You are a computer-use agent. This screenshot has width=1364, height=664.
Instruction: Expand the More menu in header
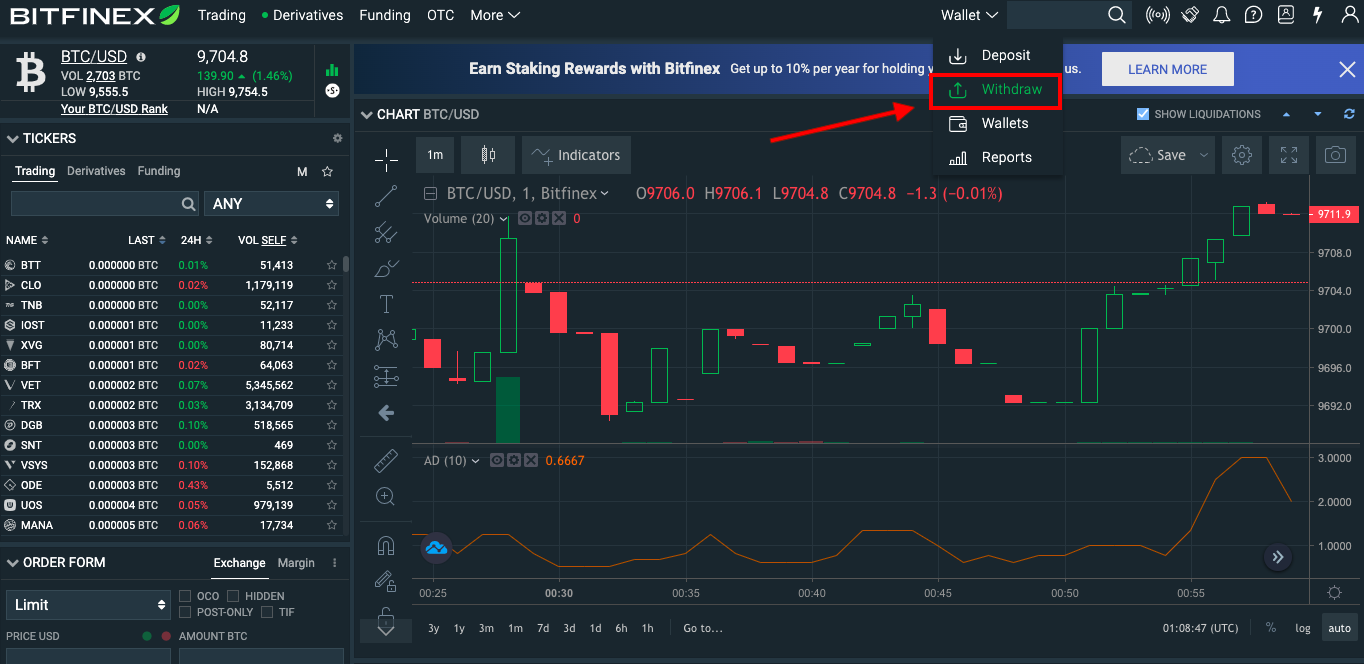point(495,15)
